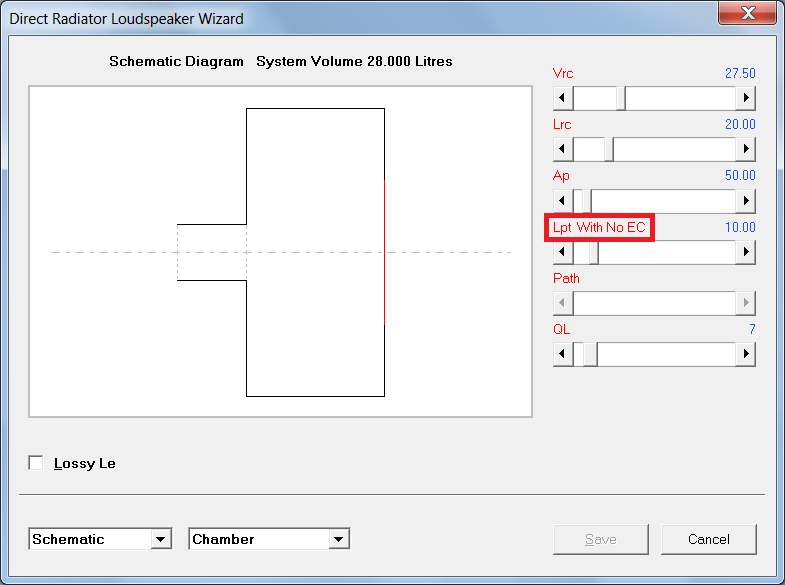Open the Schematic view dropdown

(x=161, y=539)
